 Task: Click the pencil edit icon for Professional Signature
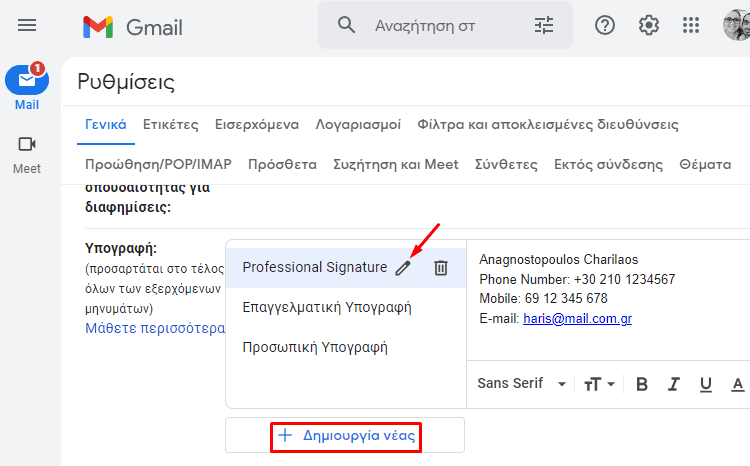(x=403, y=268)
